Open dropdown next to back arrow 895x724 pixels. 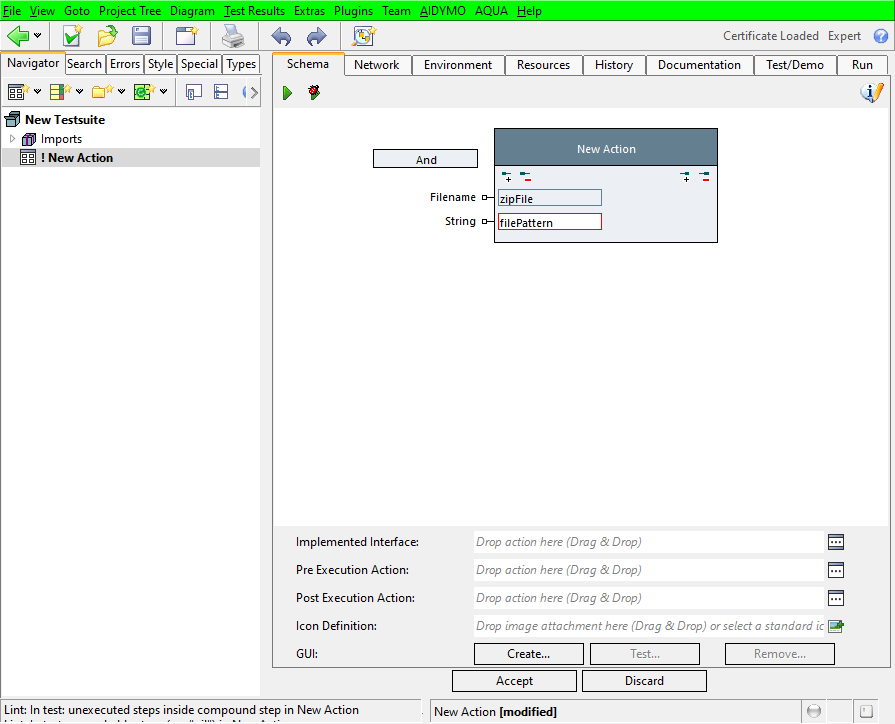point(38,36)
